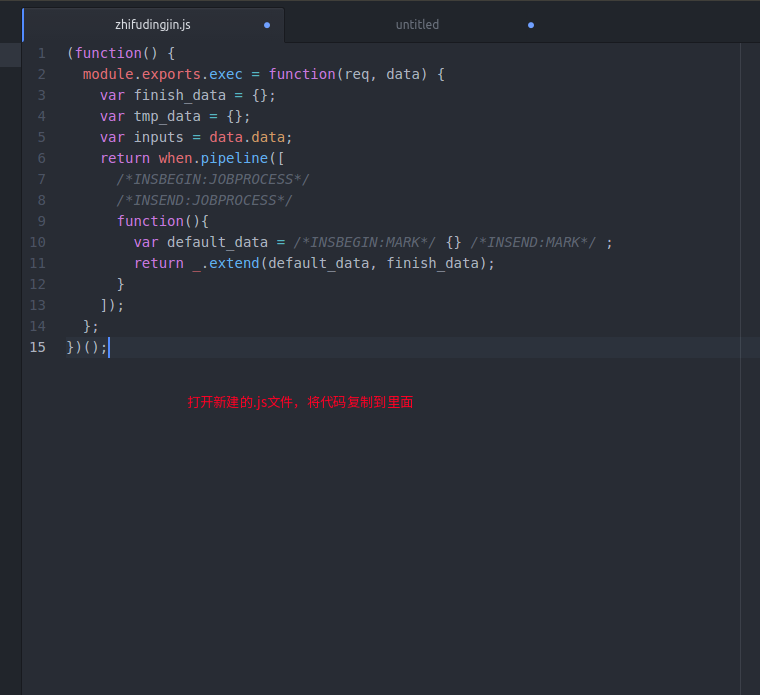Click the /*INSBEGIN:MARK*/ comment on line 10
Image resolution: width=760 pixels, height=695 pixels.
tap(364, 242)
